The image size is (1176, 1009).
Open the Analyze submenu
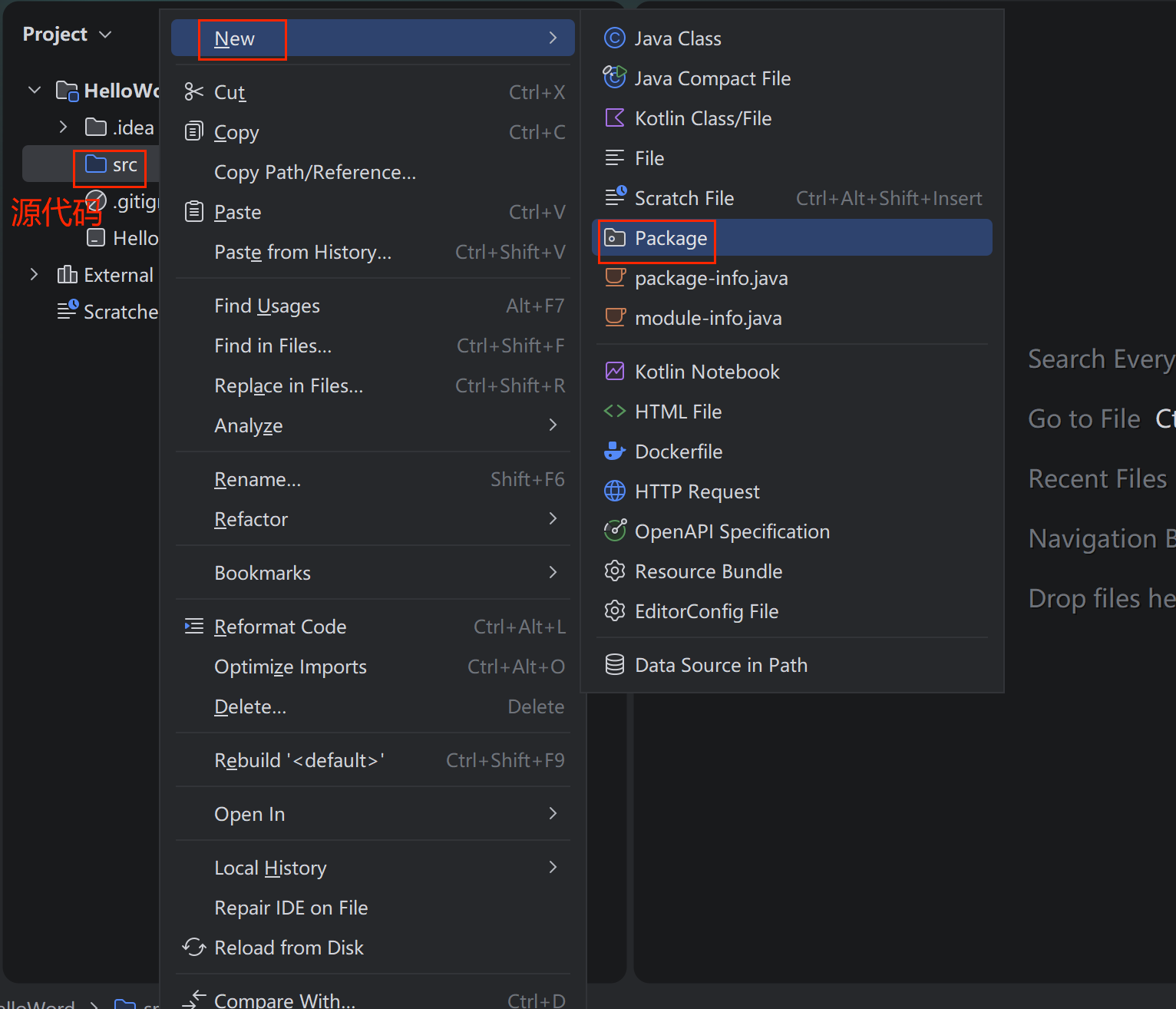click(x=248, y=425)
